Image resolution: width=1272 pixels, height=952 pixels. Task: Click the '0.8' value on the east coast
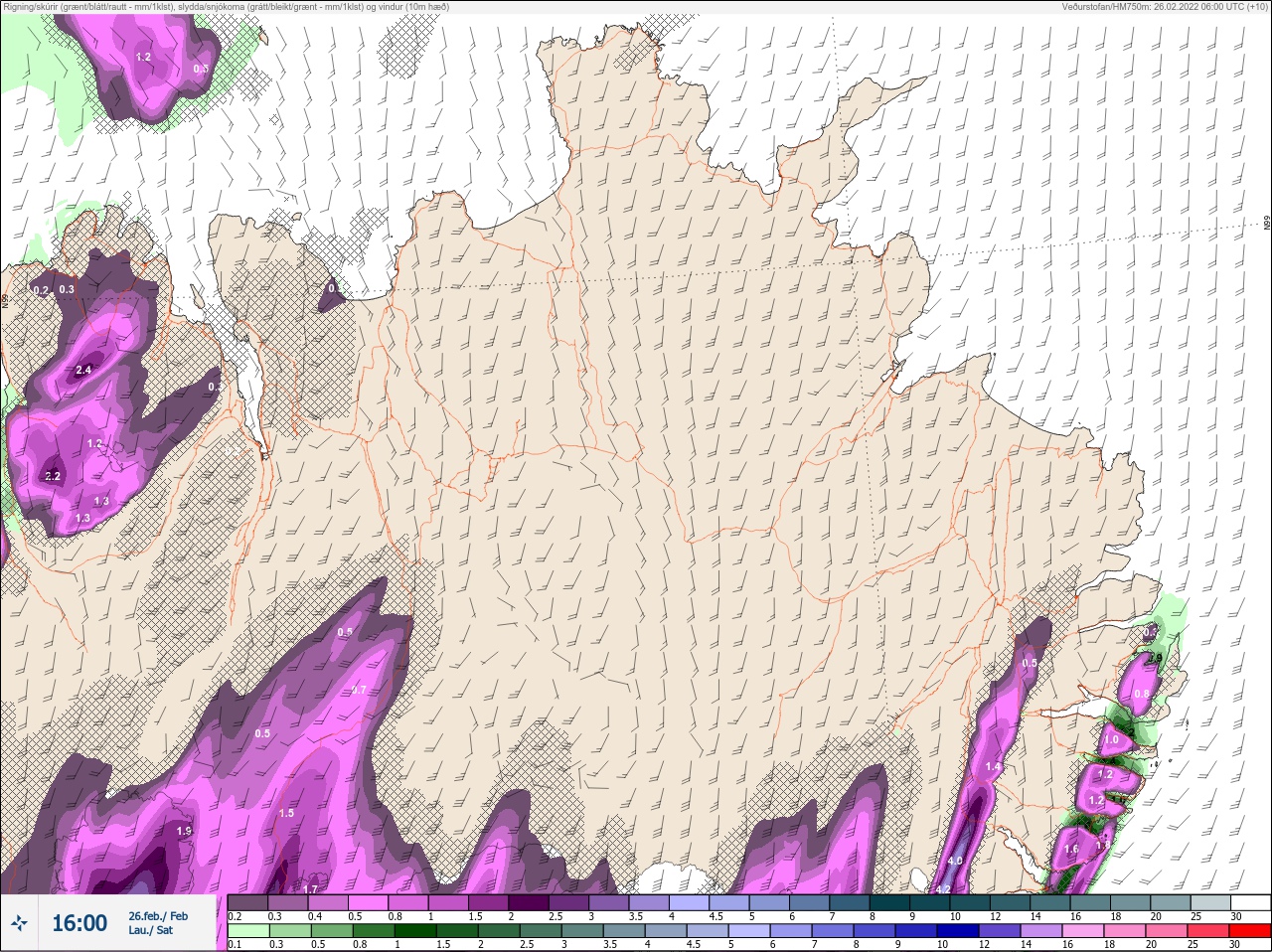point(1142,695)
